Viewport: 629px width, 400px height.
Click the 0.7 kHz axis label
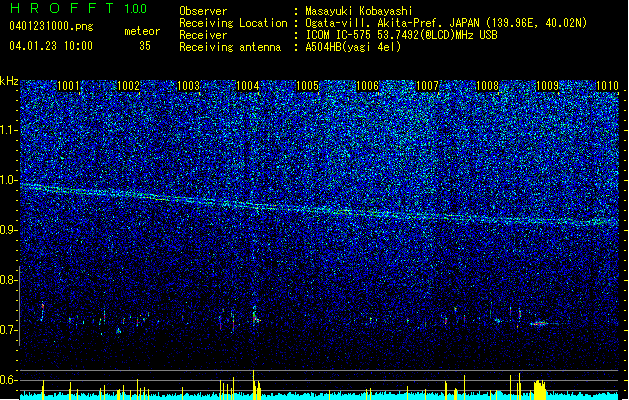coord(8,330)
